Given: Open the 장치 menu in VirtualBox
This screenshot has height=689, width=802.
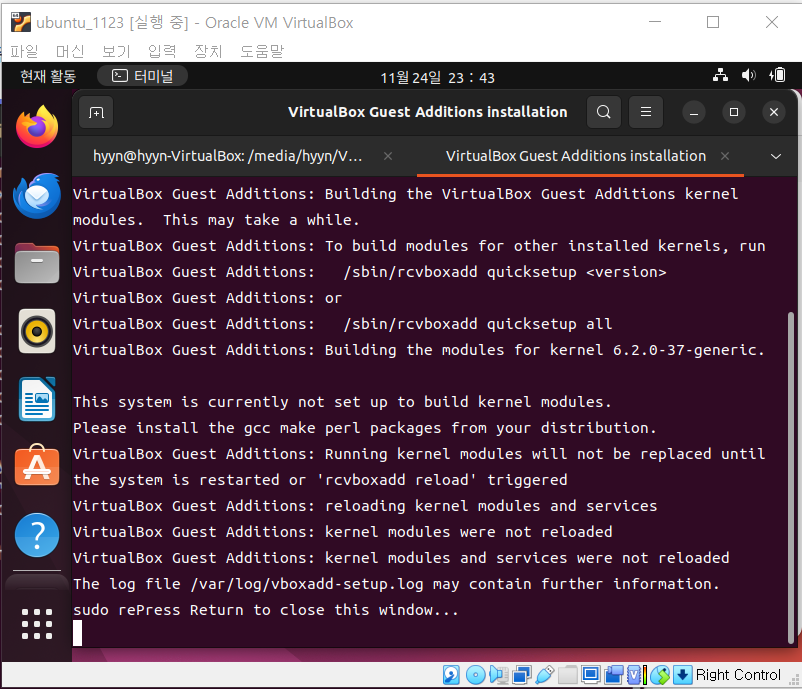Looking at the screenshot, I should [208, 51].
